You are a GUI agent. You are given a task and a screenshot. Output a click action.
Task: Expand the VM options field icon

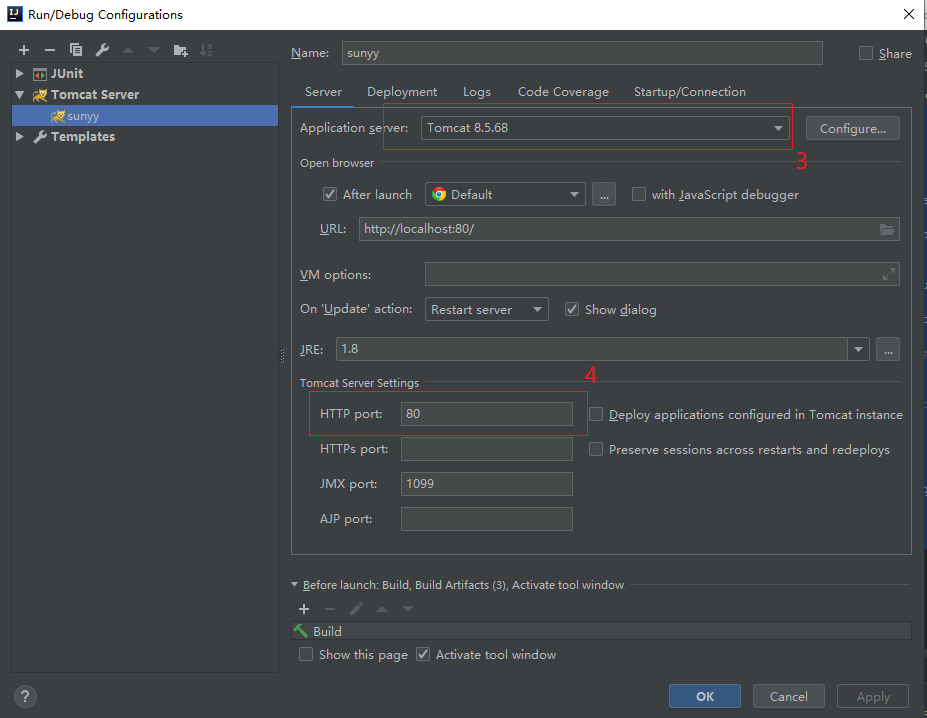(888, 274)
